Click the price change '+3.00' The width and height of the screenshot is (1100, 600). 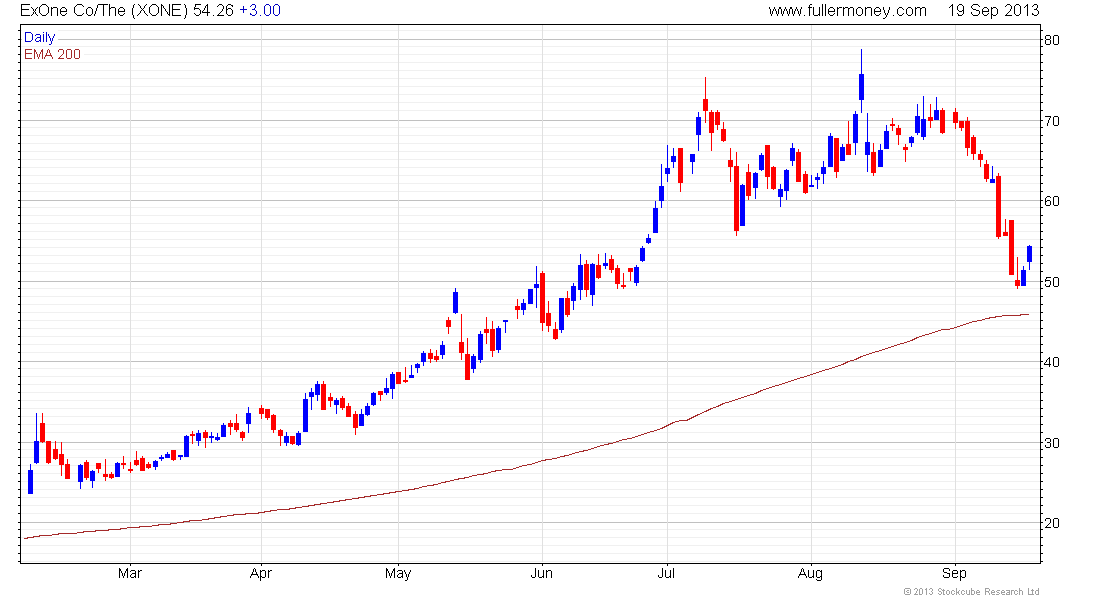pyautogui.click(x=260, y=11)
